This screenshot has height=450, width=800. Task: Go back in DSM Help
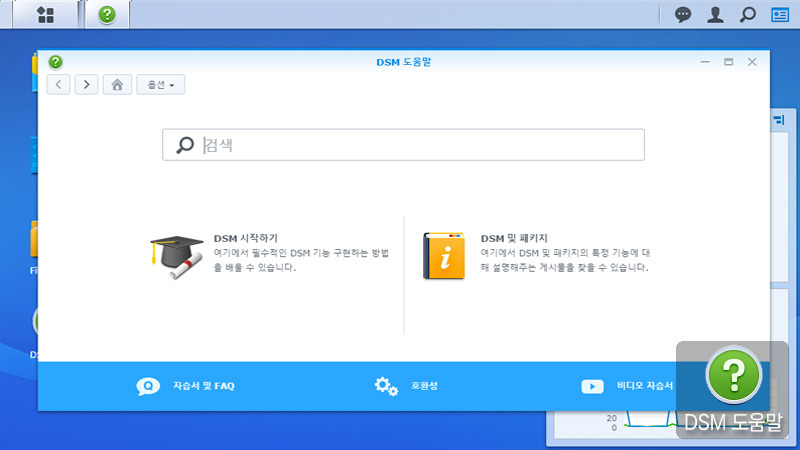pos(59,85)
